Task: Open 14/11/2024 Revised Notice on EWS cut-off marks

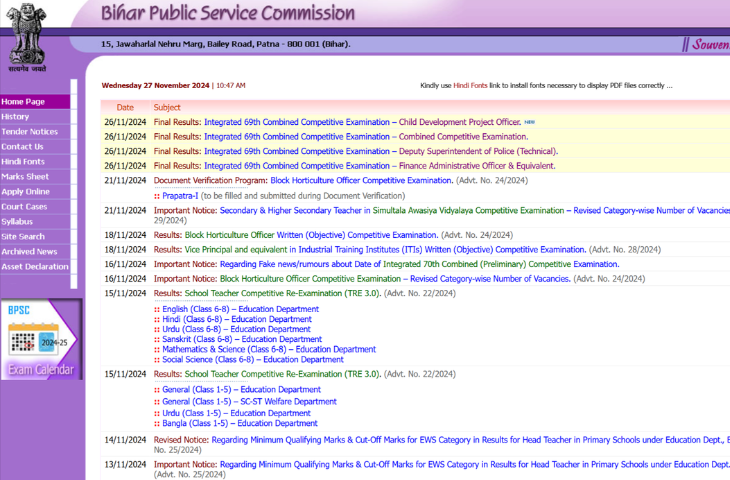Action: (471, 440)
